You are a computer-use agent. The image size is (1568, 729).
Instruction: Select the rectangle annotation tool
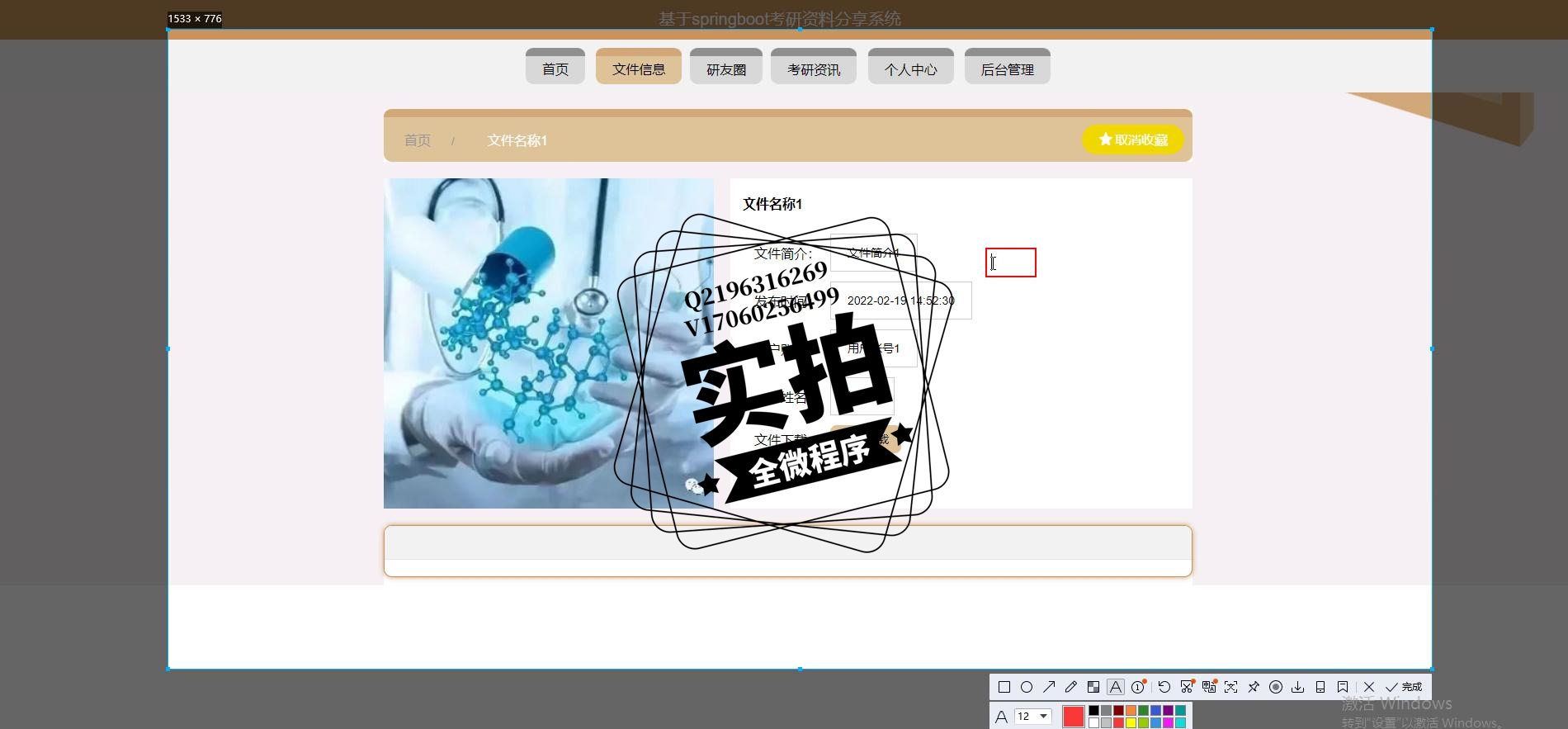(1004, 687)
